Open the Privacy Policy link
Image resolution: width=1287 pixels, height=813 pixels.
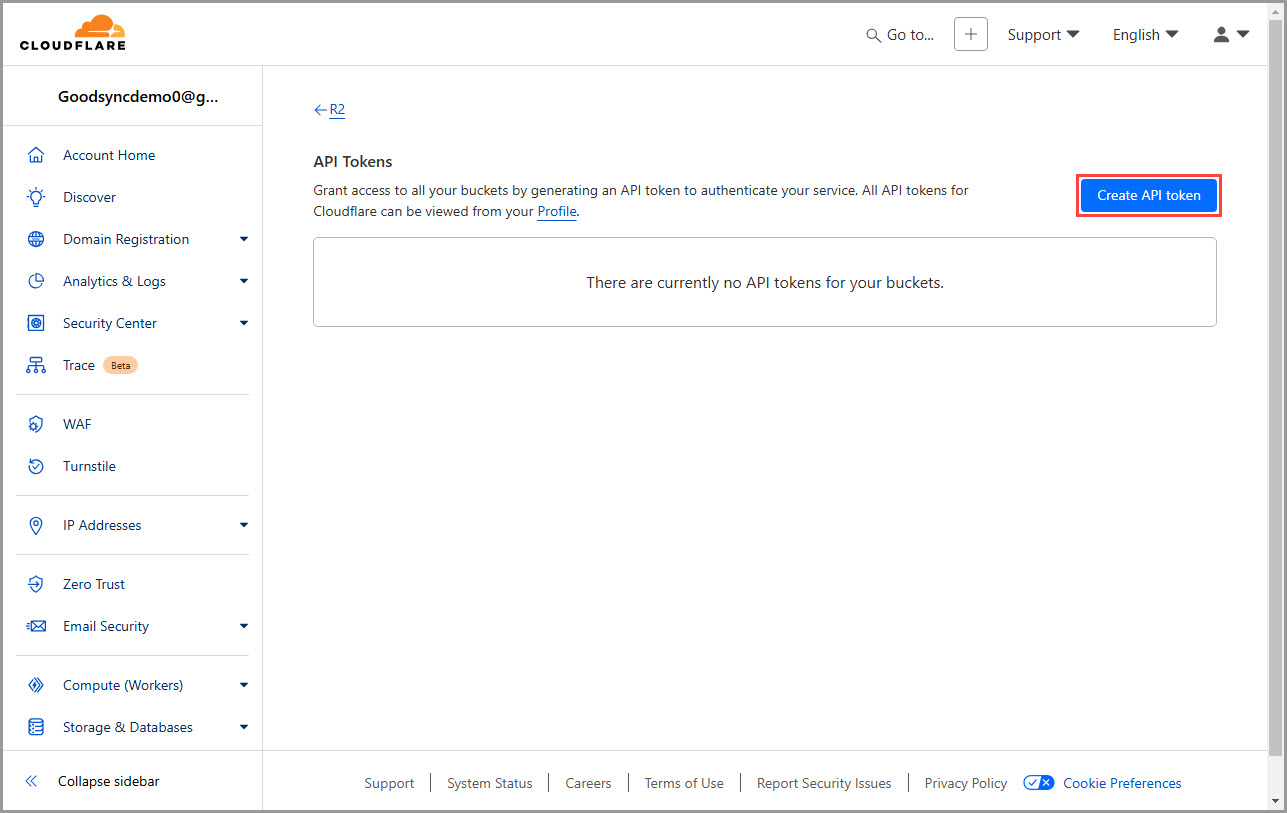point(966,783)
